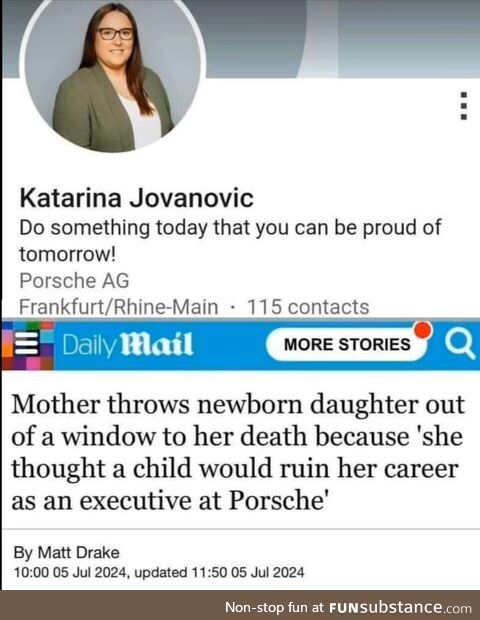Image resolution: width=480 pixels, height=620 pixels.
Task: Open the circular profile photo
Action: [113, 74]
